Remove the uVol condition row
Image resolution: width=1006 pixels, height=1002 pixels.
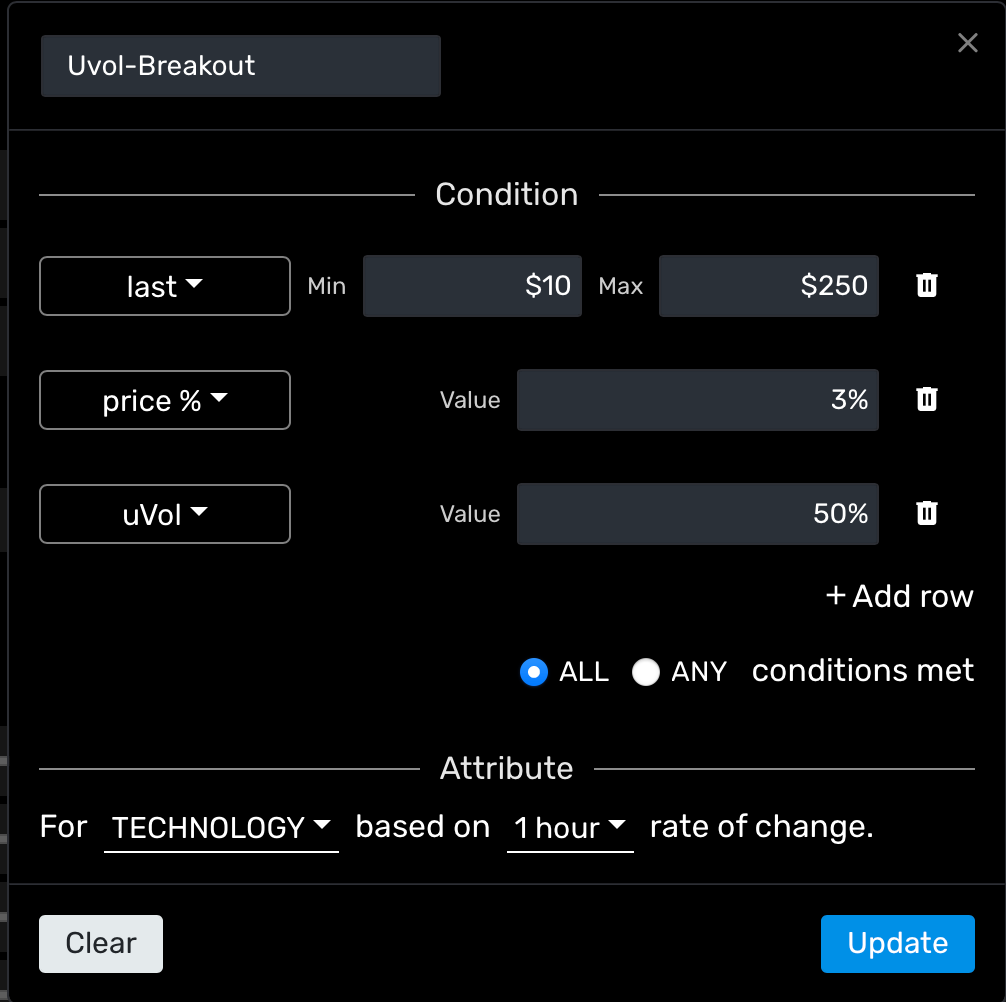tap(927, 514)
